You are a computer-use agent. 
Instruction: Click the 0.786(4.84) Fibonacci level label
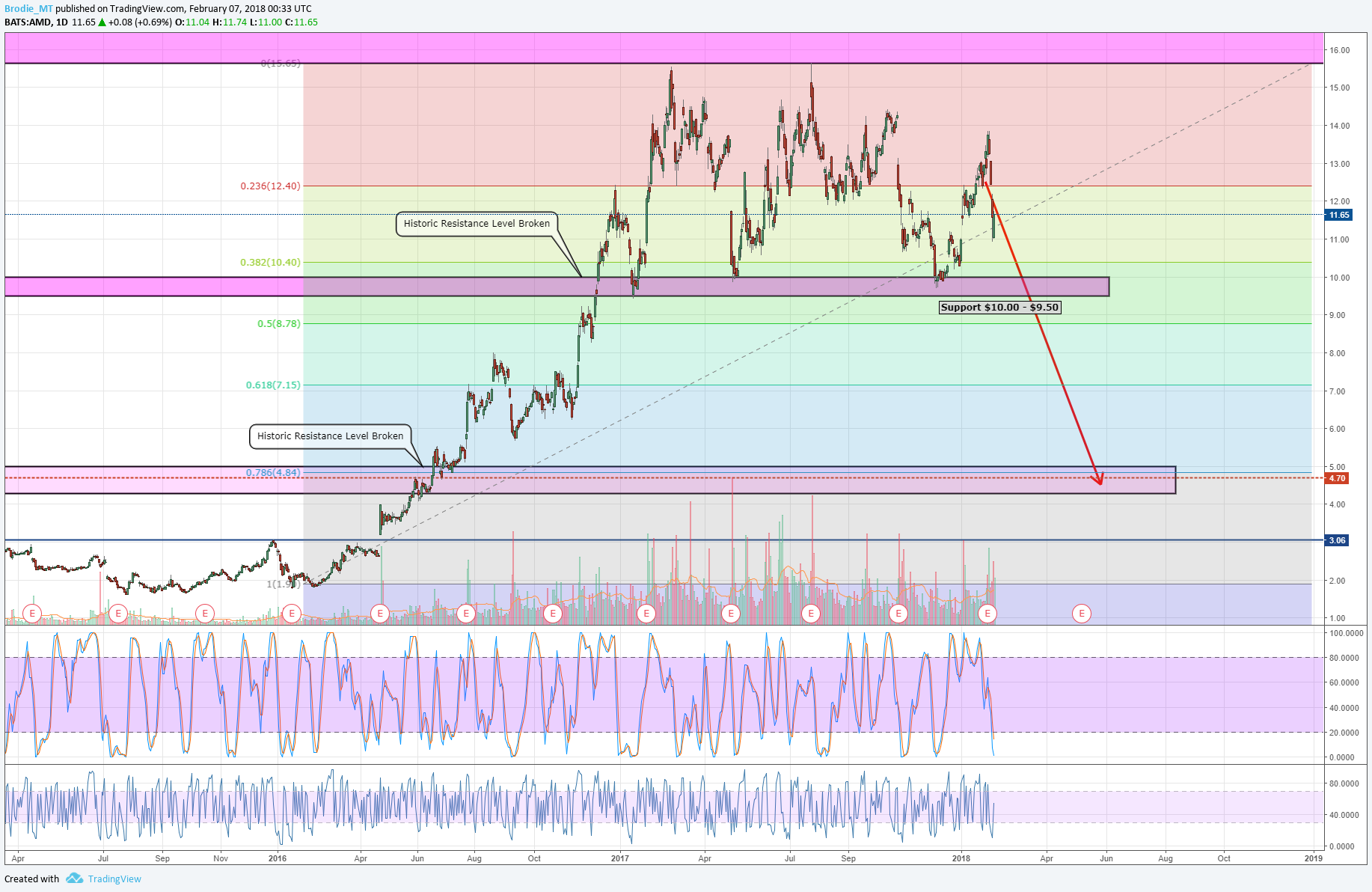coord(273,472)
